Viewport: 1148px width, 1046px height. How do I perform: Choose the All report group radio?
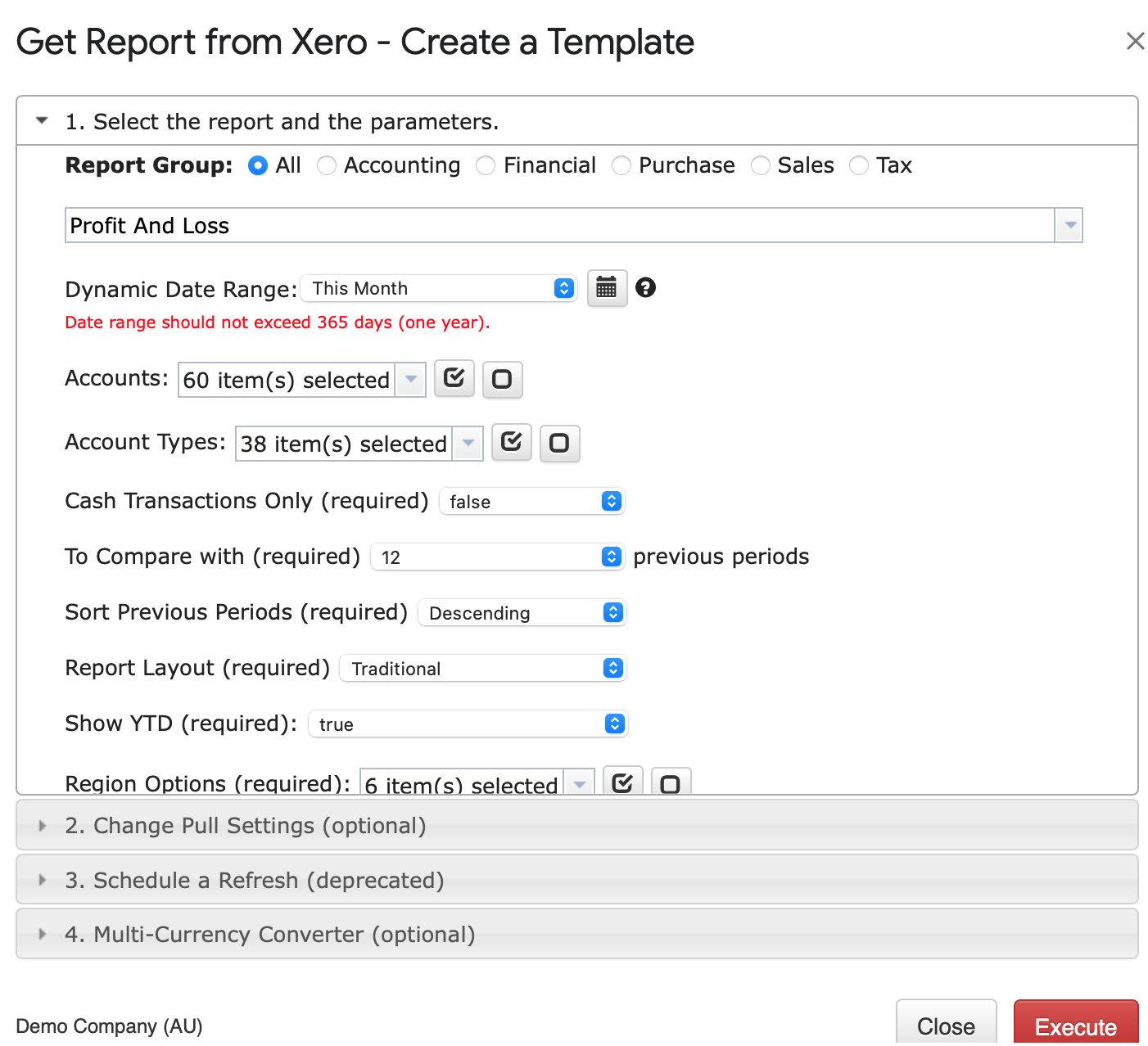point(257,165)
